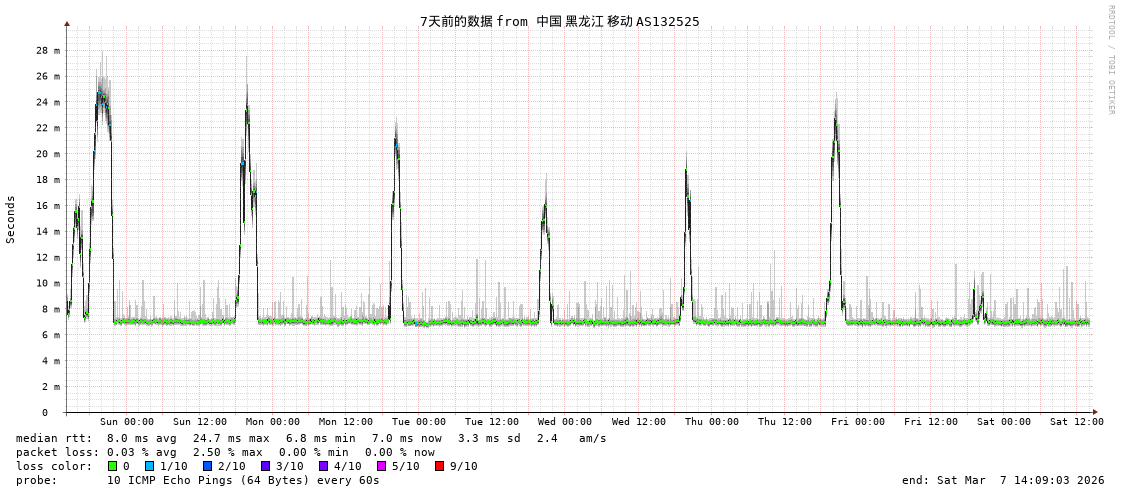Click the light blue 1/10 loss swatch
The width and height of the screenshot is (1121, 494).
coord(148,466)
